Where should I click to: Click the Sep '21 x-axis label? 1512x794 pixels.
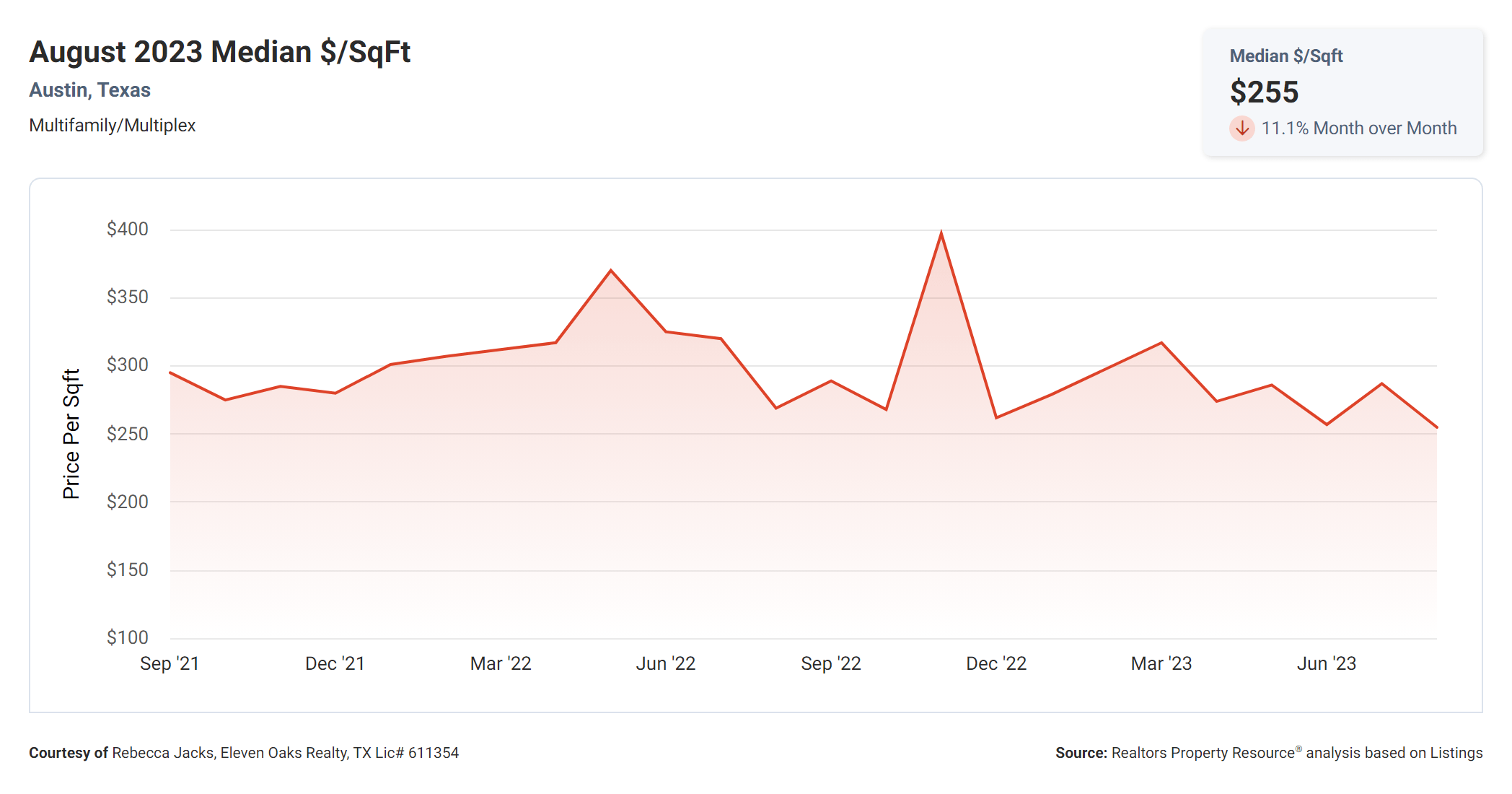pos(170,663)
